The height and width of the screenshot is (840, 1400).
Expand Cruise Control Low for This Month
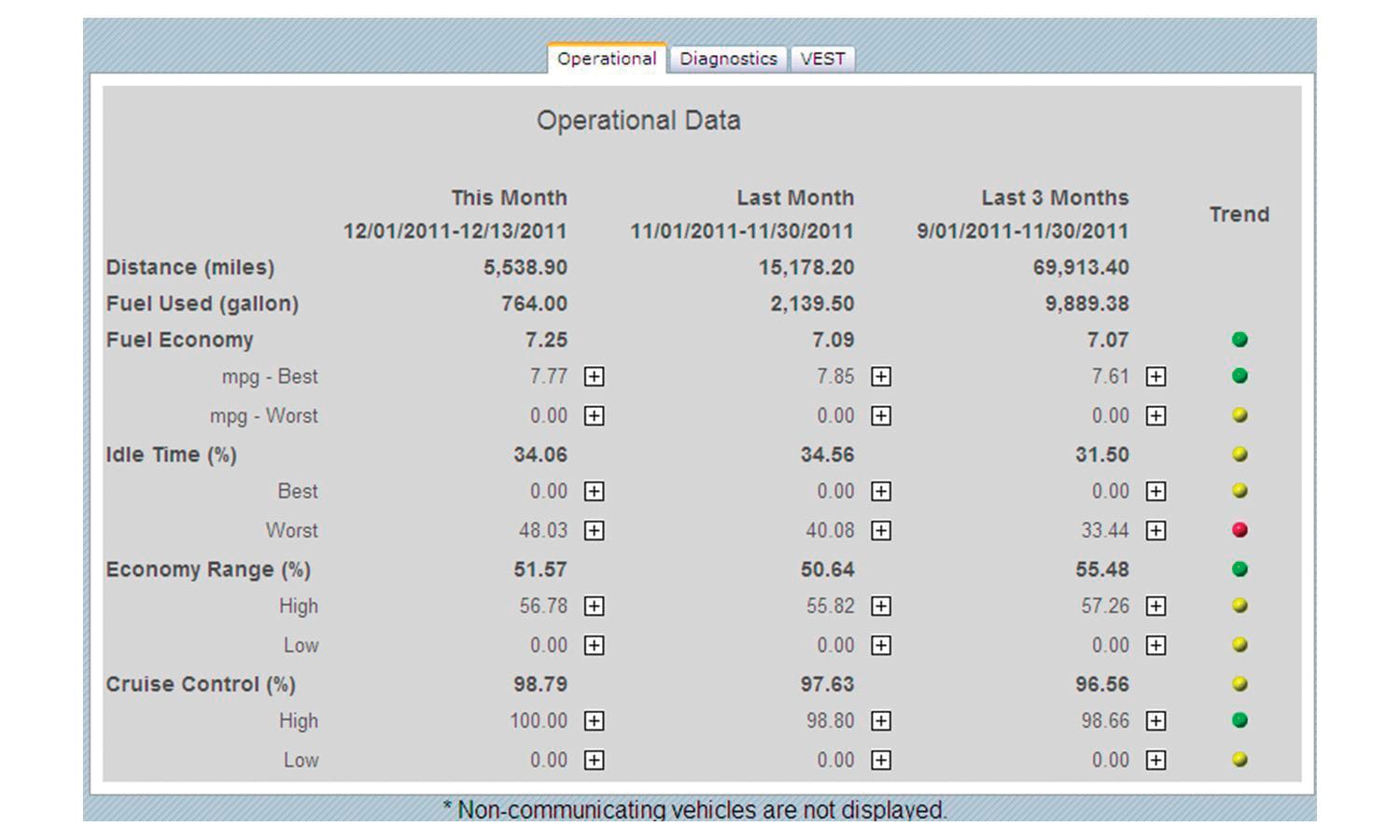pyautogui.click(x=594, y=760)
